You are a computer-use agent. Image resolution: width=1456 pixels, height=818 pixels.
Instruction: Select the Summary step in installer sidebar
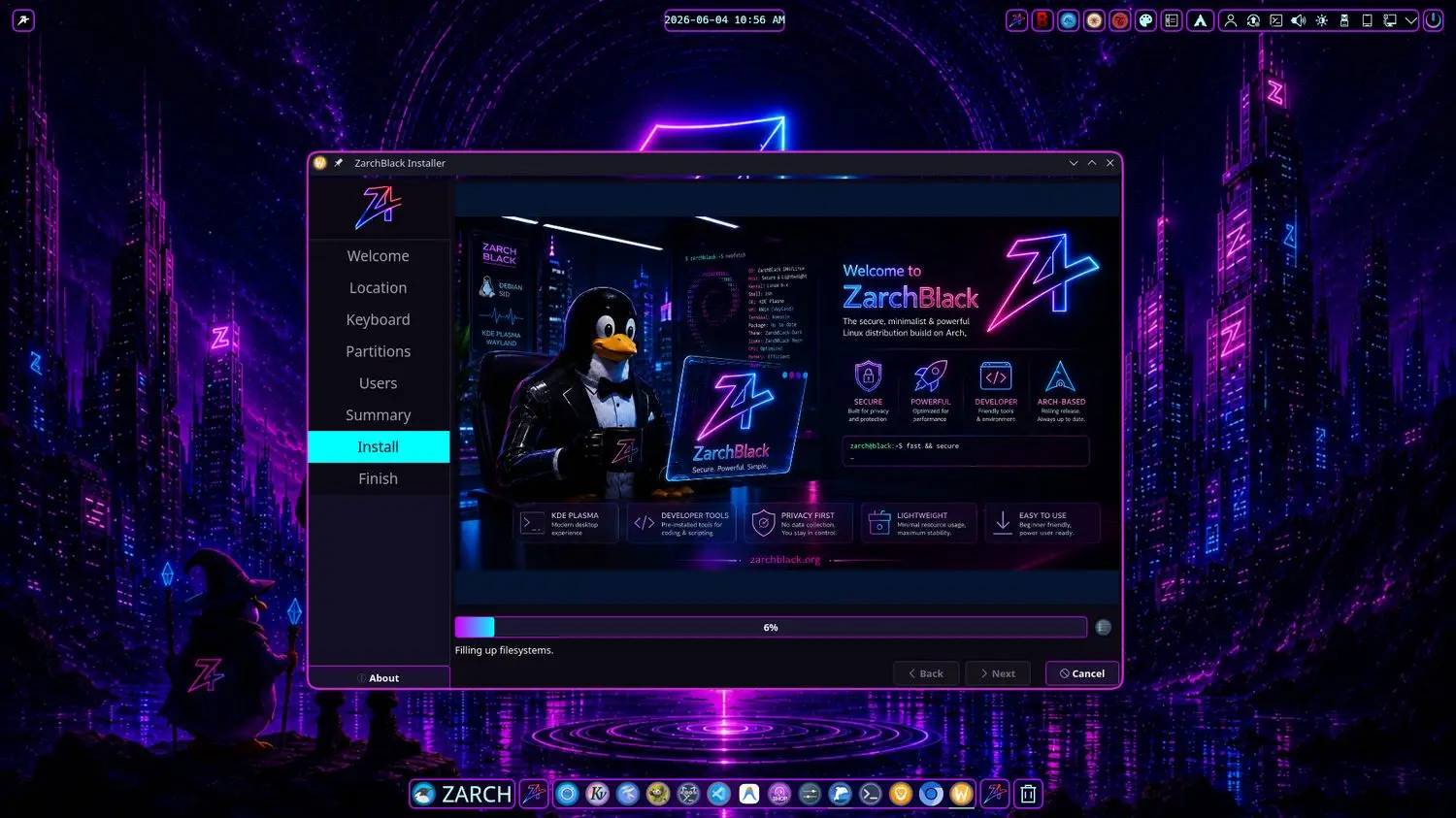tap(379, 415)
